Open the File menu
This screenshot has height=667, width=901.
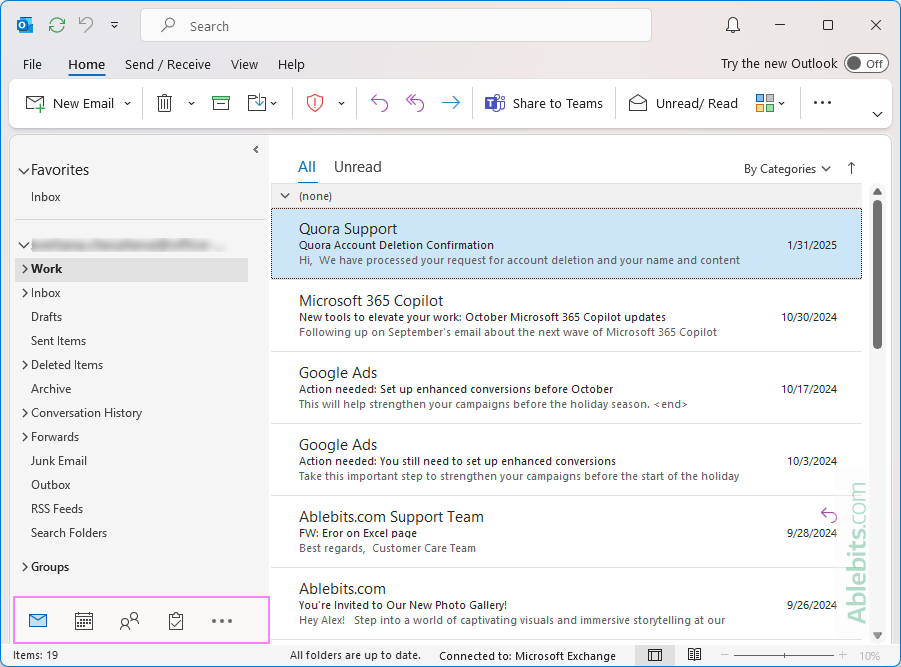point(32,64)
